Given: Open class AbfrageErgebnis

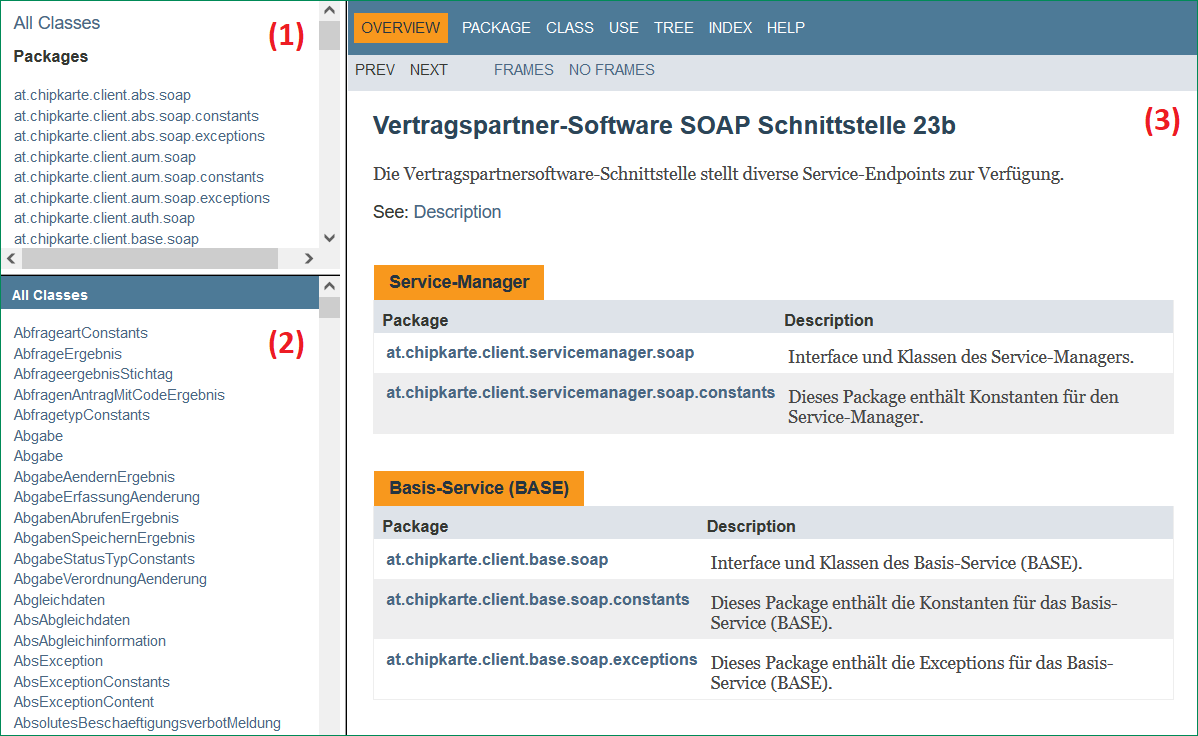Looking at the screenshot, I should [67, 353].
